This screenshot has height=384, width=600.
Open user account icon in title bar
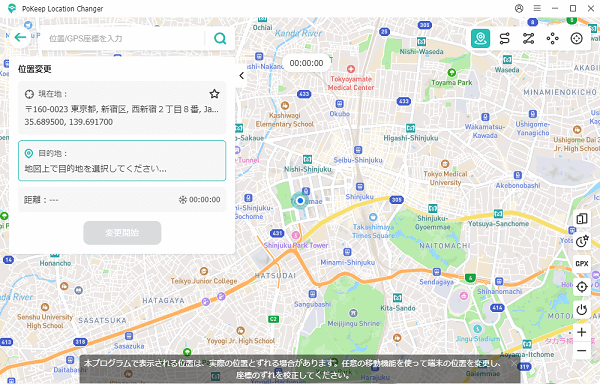(x=519, y=8)
